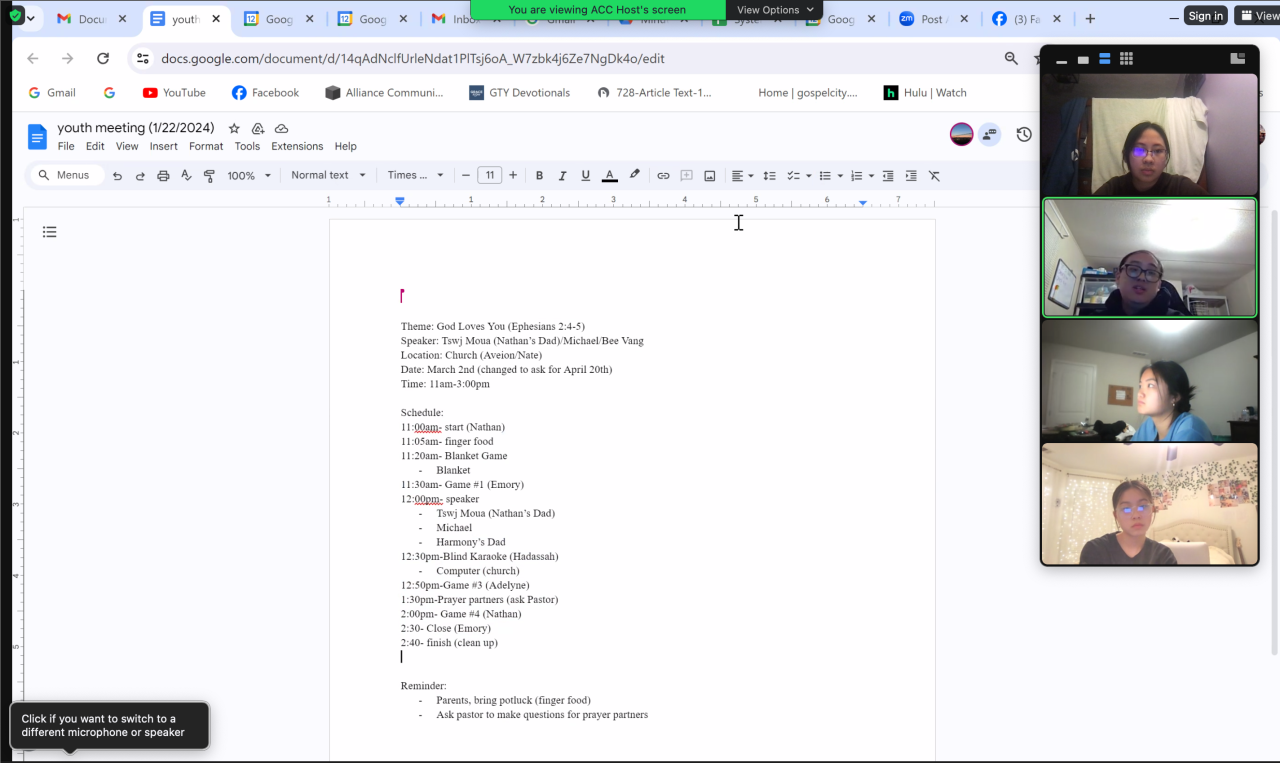
Task: Open the File menu
Action: tap(66, 146)
